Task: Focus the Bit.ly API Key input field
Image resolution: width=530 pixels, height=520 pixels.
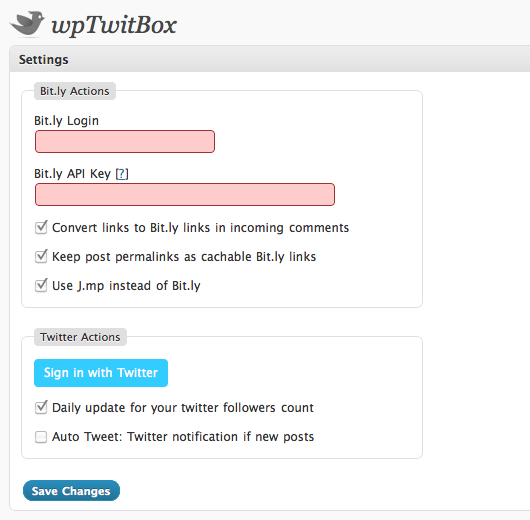Action: point(185,194)
